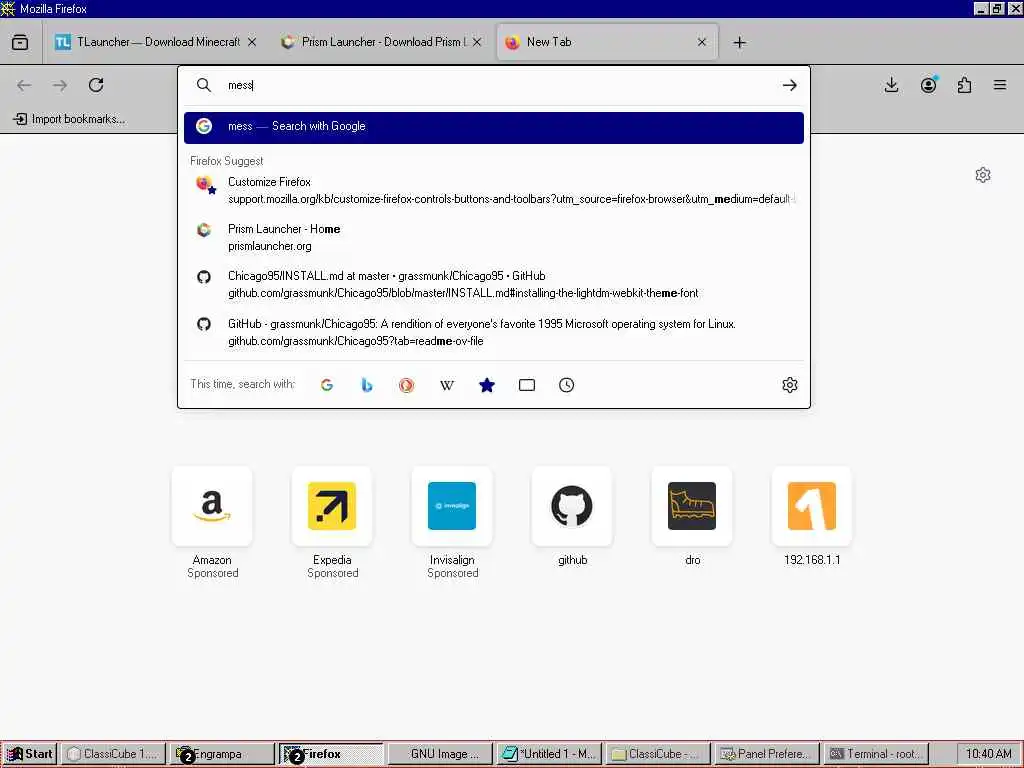Switch to Engrampa taskbar item
This screenshot has height=768, width=1024.
[222, 754]
